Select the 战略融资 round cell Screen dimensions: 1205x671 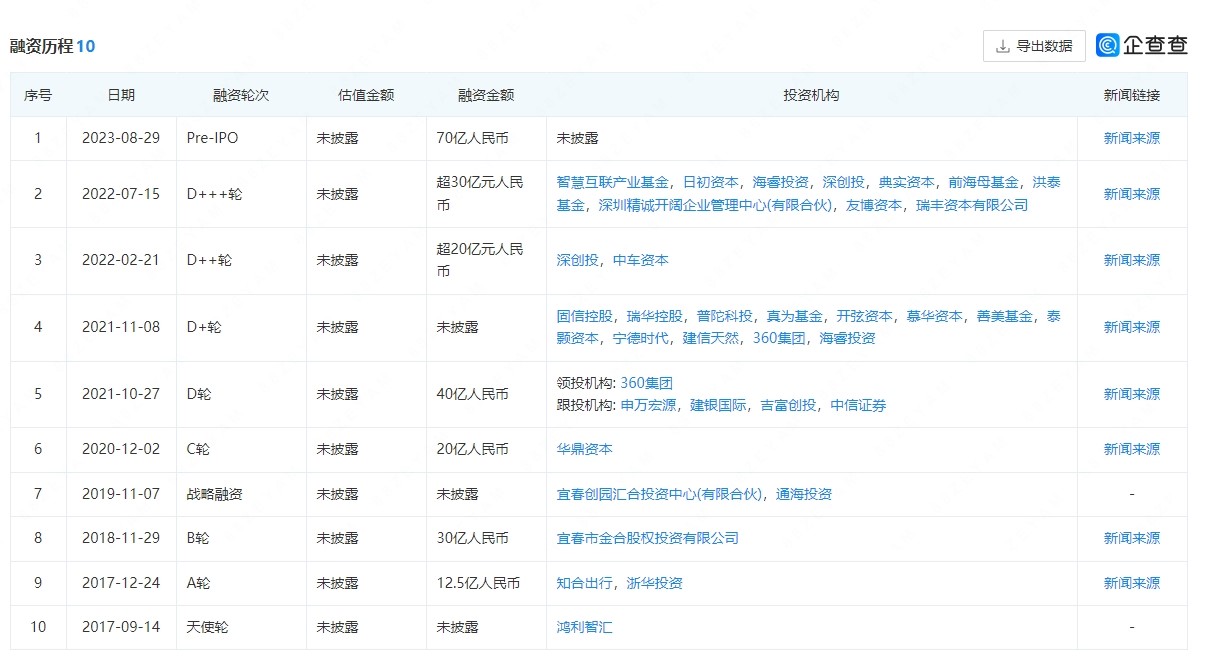click(215, 494)
